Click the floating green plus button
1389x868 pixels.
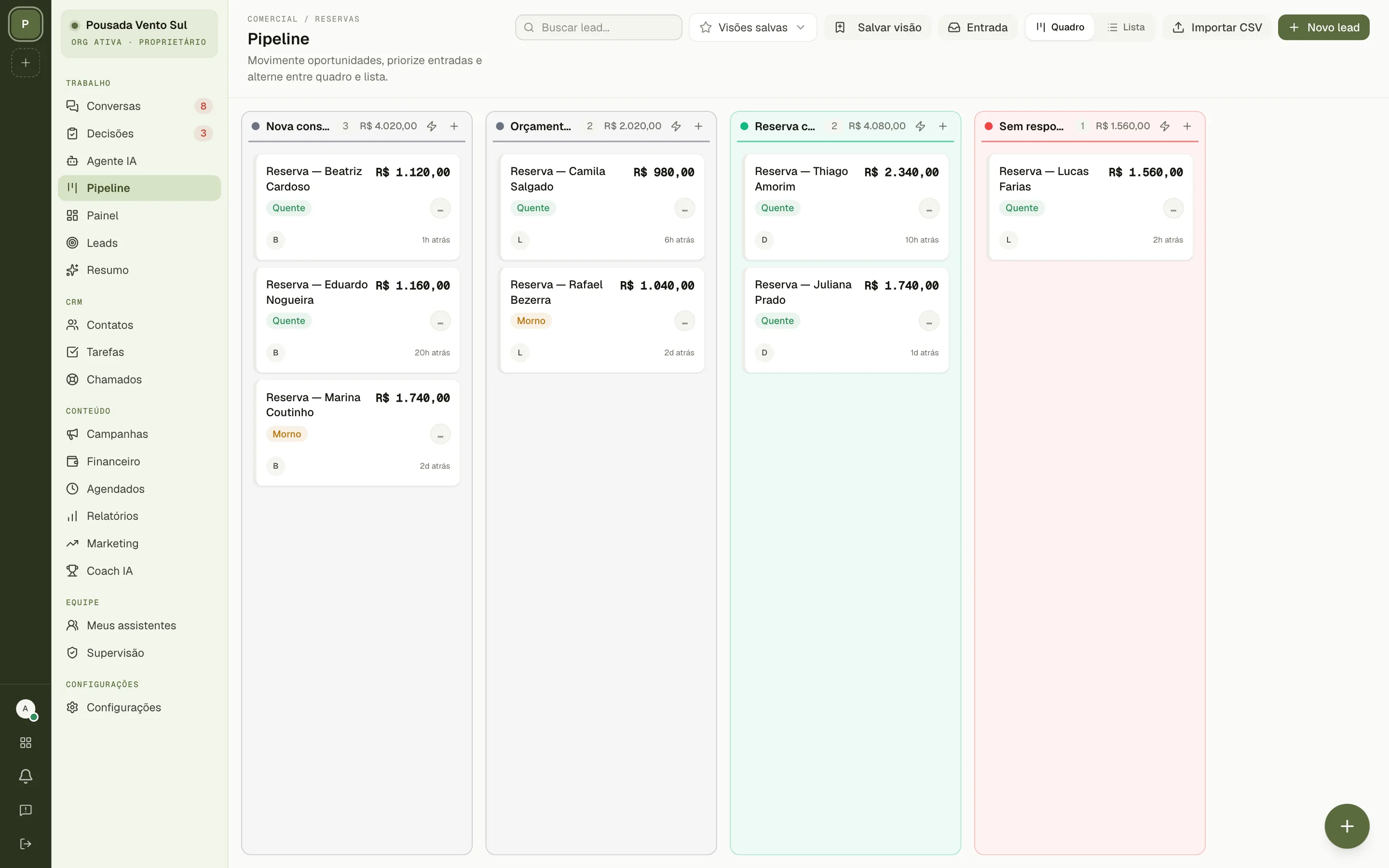(x=1347, y=826)
